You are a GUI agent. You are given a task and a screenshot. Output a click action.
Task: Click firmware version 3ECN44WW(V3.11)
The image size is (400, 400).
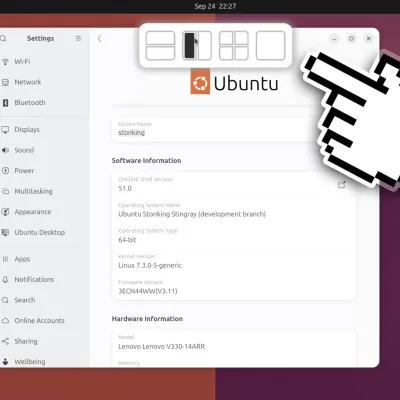coord(148,291)
